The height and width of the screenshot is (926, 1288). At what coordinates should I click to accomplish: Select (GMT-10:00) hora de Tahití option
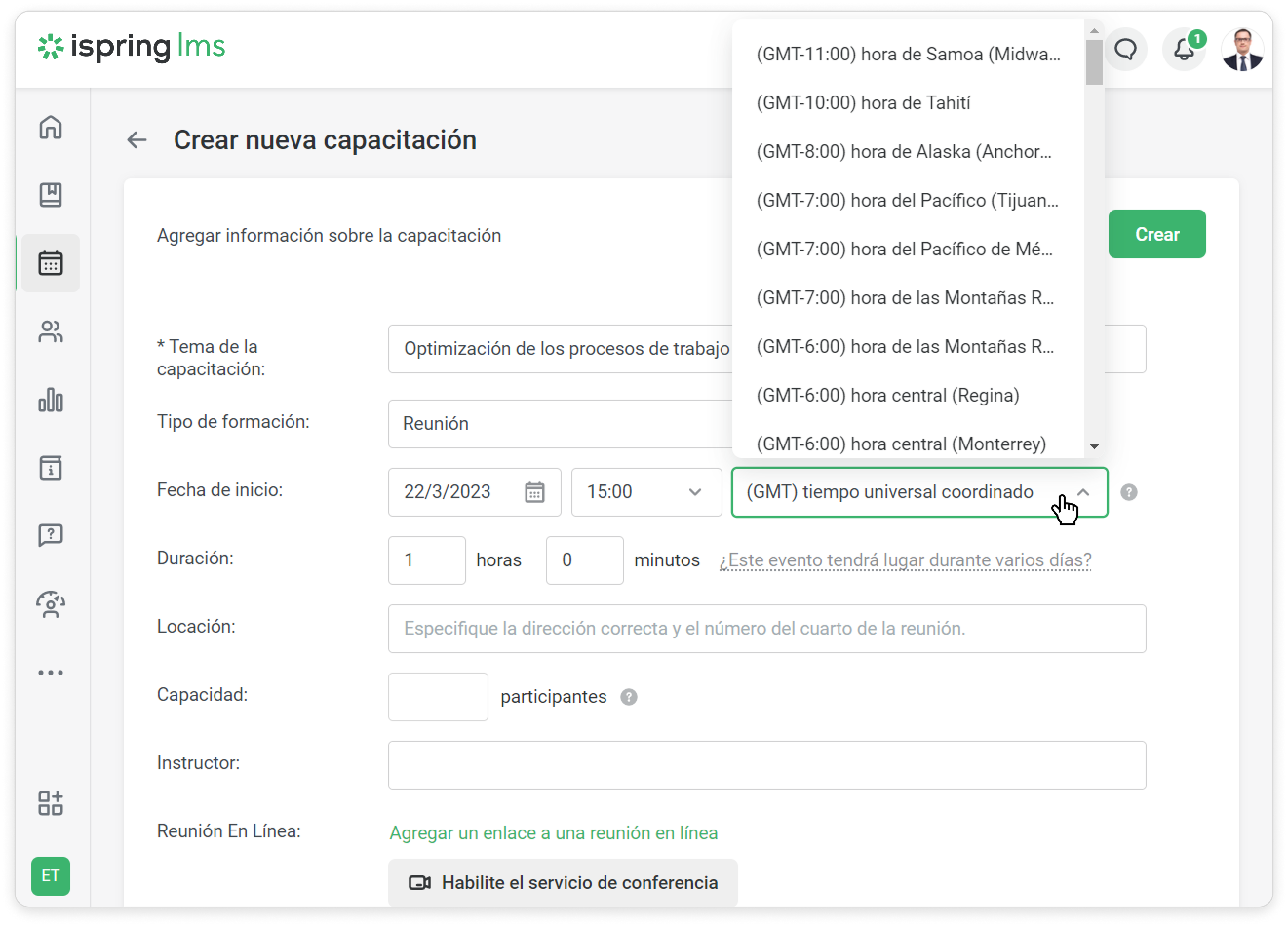pos(863,103)
